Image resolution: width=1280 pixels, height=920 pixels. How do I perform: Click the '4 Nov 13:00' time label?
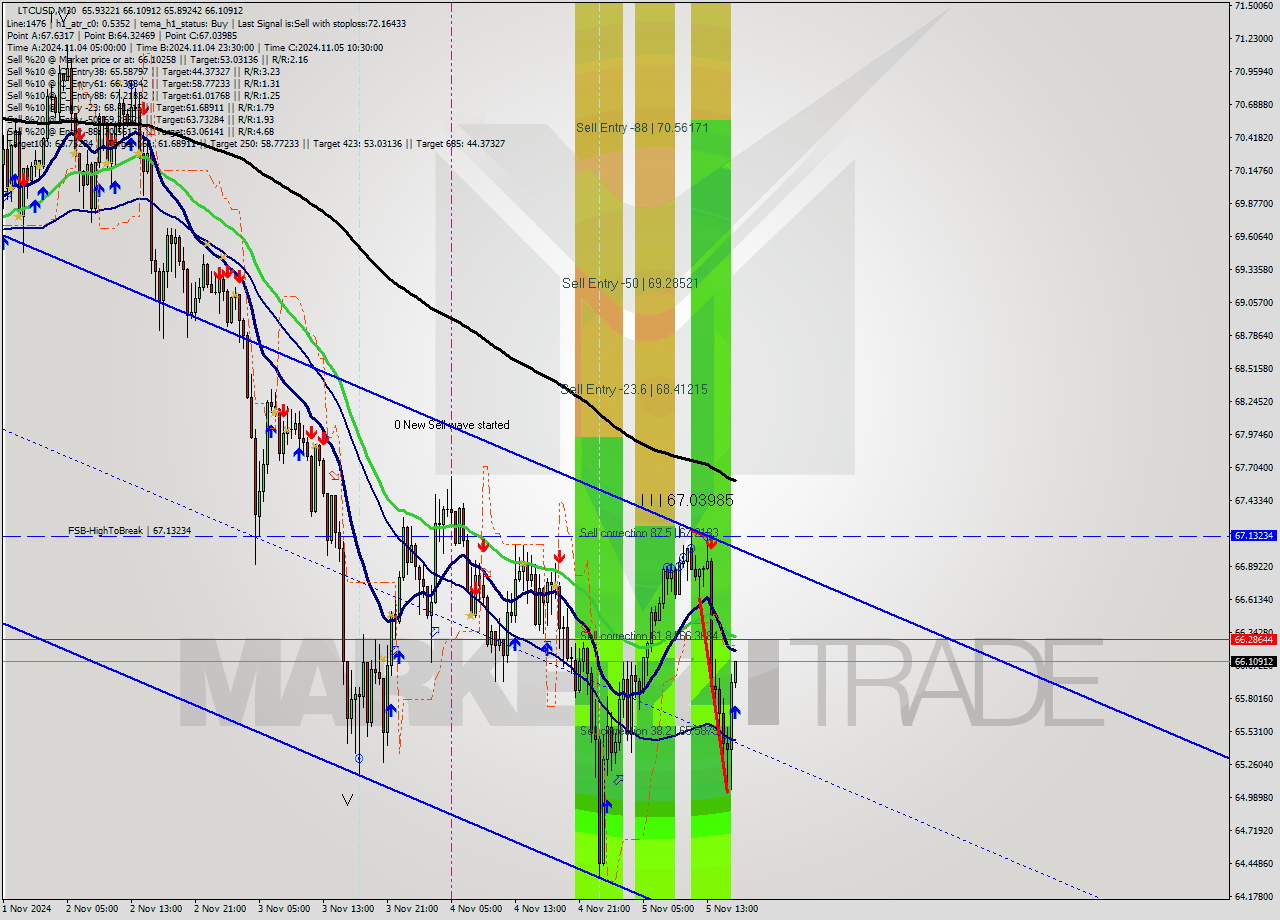(540, 909)
